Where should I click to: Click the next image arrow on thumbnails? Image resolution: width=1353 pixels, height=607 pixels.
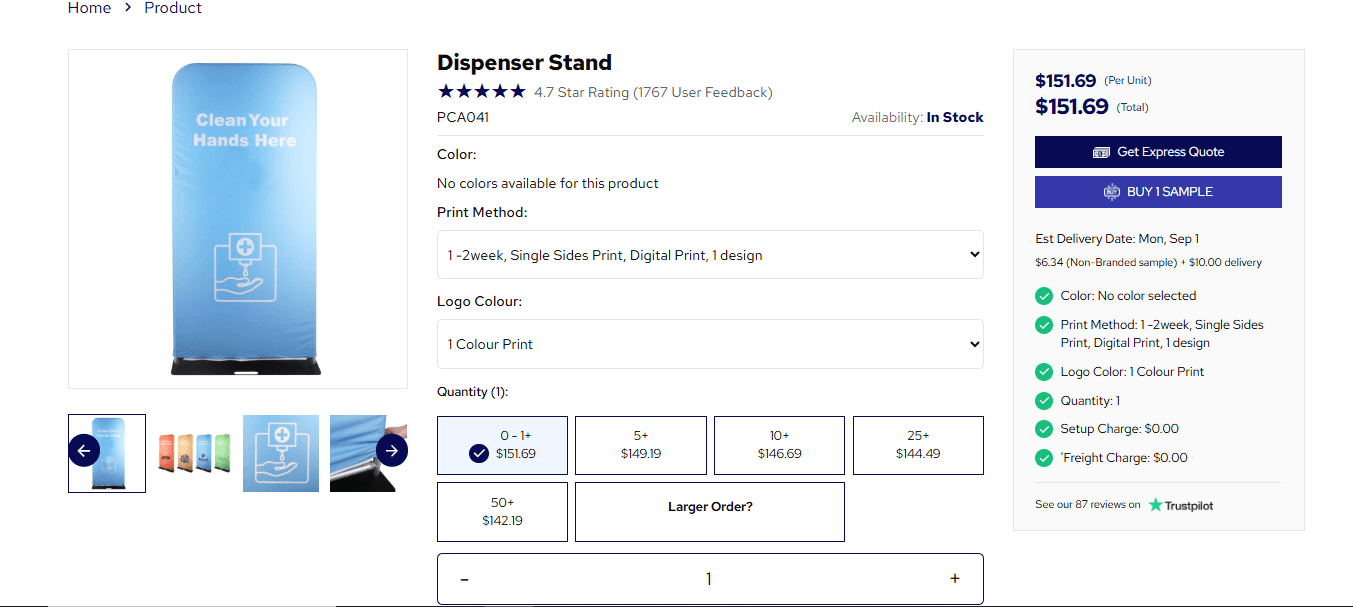pos(391,450)
